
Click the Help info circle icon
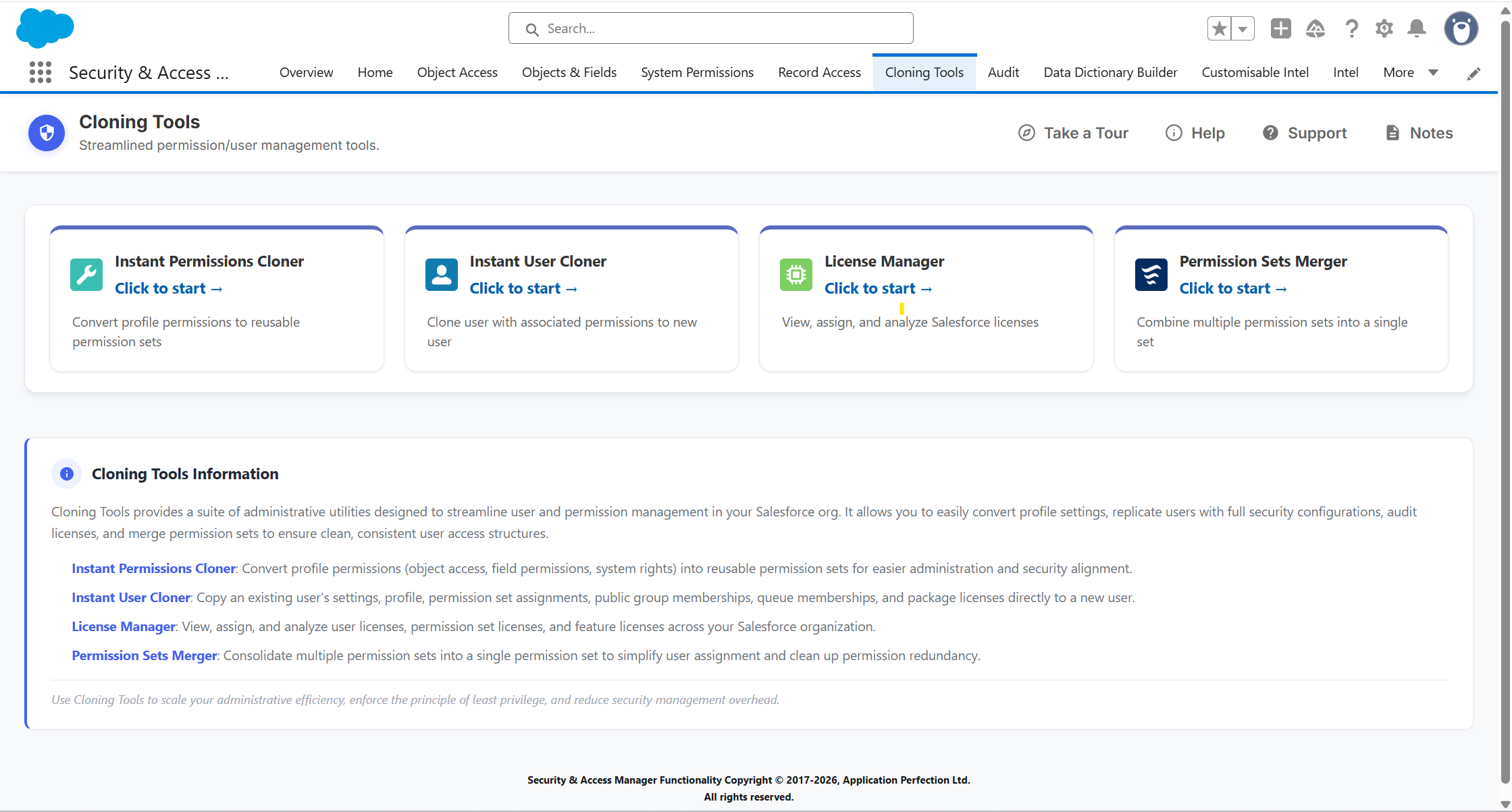point(1174,133)
